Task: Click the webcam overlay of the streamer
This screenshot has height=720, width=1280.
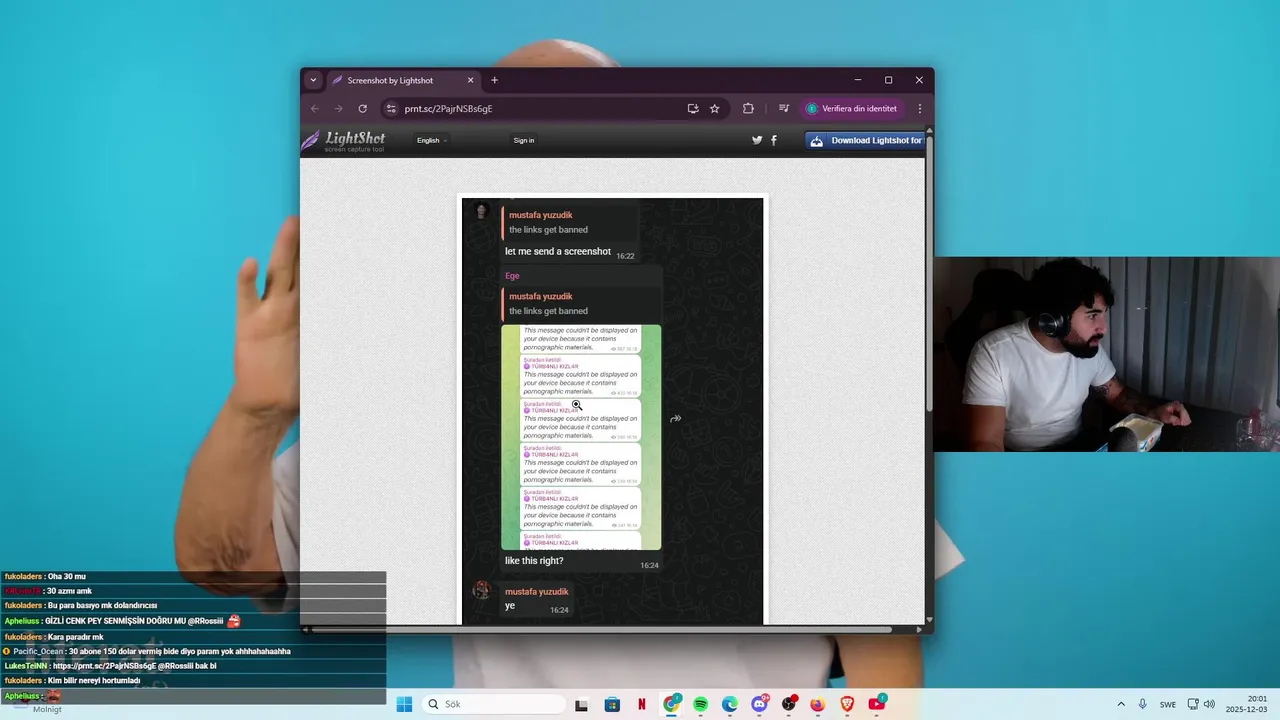Action: (x=1107, y=355)
